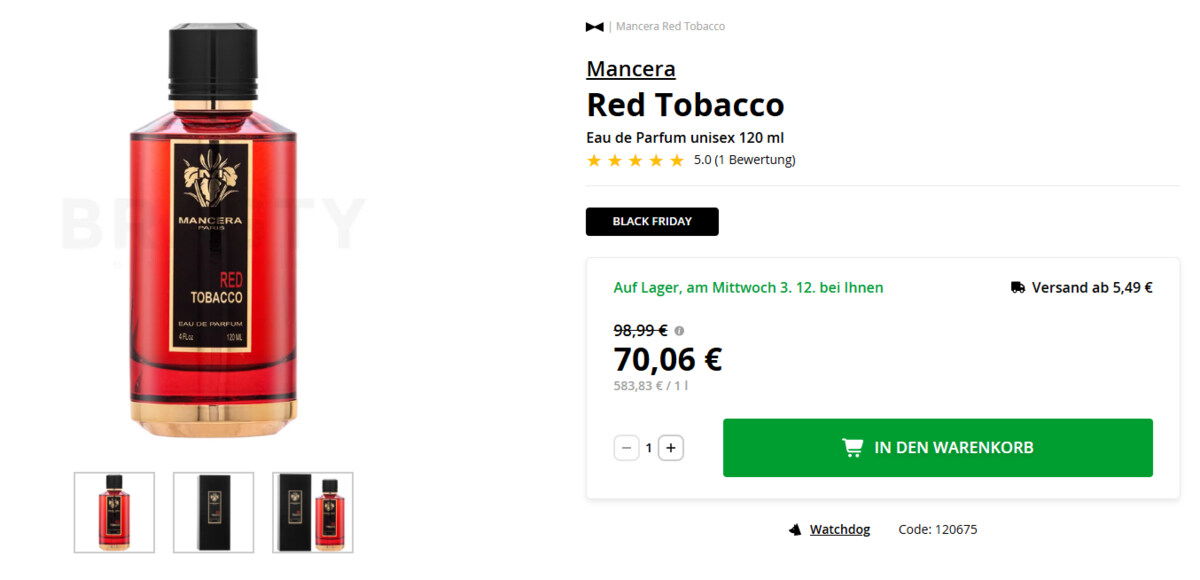
Task: Open the Watchdog price alert link
Action: point(839,530)
